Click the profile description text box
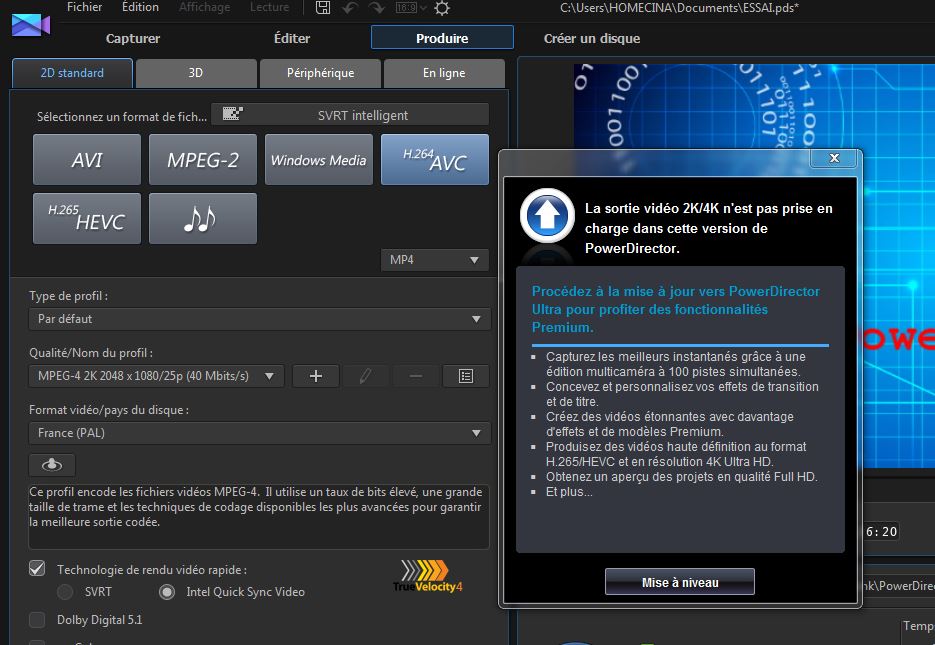The width and height of the screenshot is (935, 645). tap(259, 517)
